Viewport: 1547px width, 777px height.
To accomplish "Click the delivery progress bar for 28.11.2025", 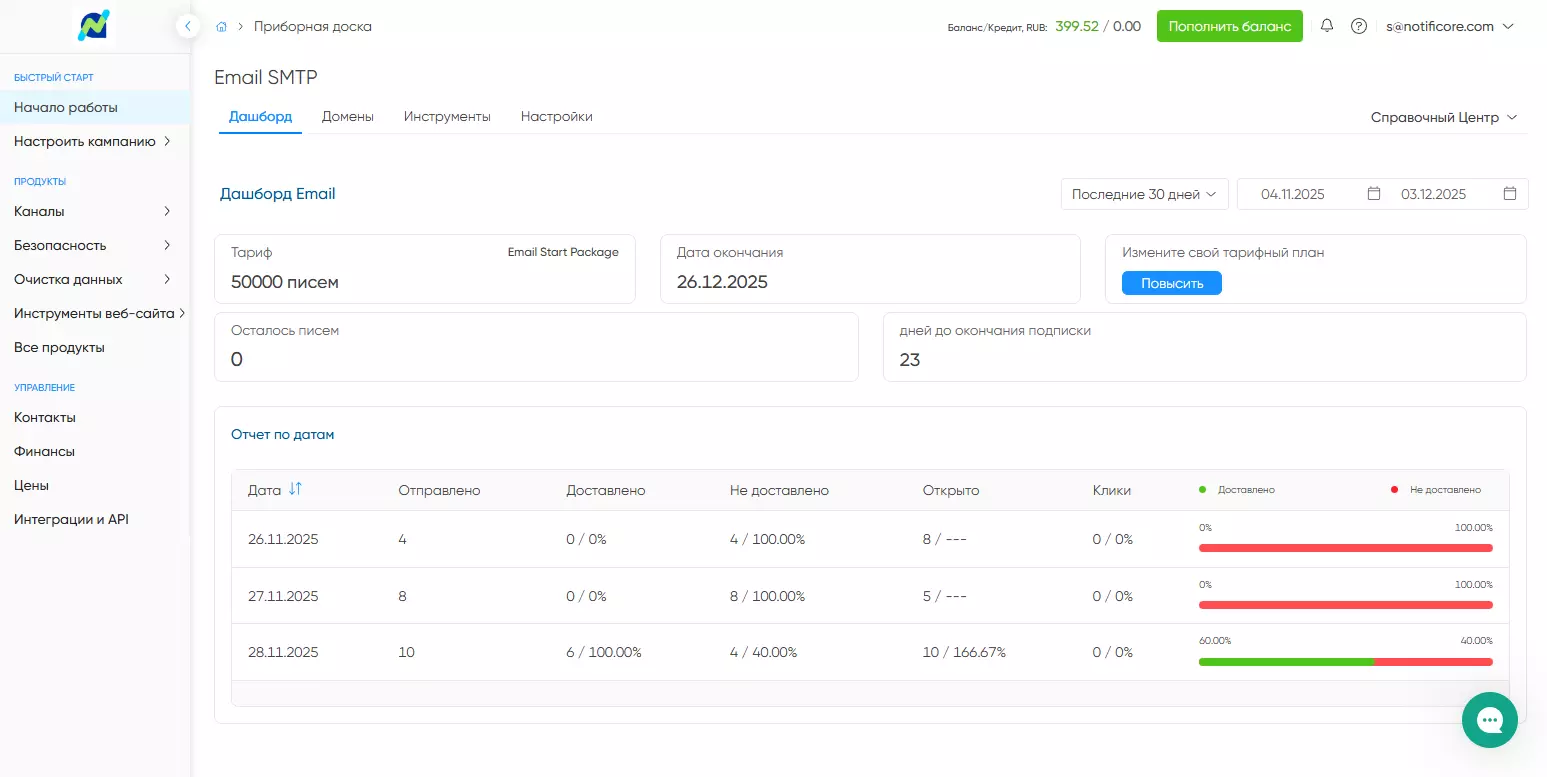I will [x=1345, y=662].
